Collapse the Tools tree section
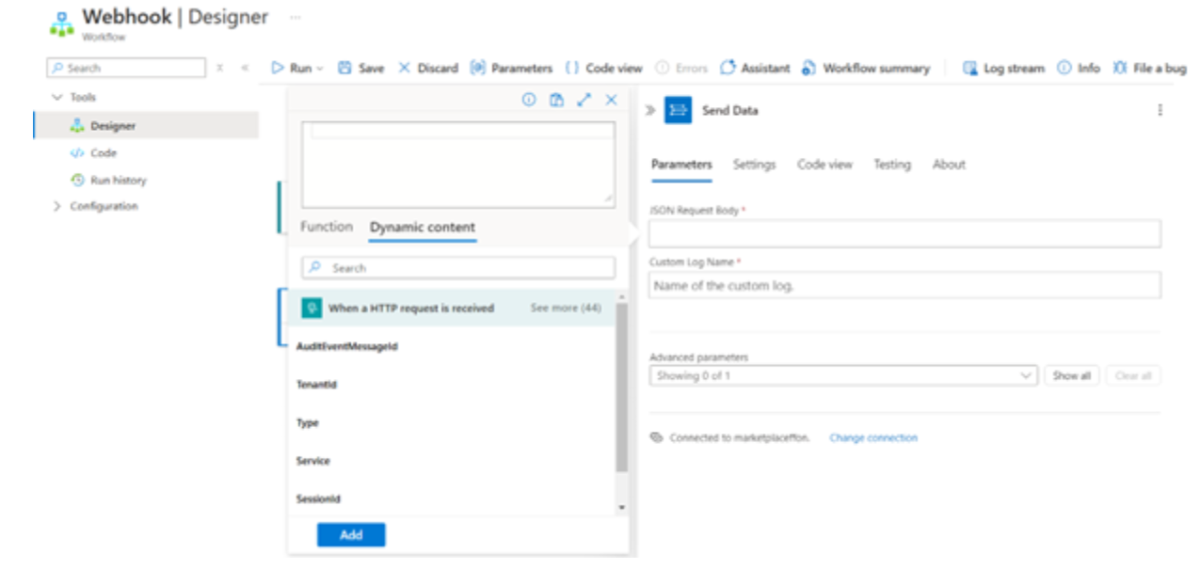 click(x=57, y=97)
